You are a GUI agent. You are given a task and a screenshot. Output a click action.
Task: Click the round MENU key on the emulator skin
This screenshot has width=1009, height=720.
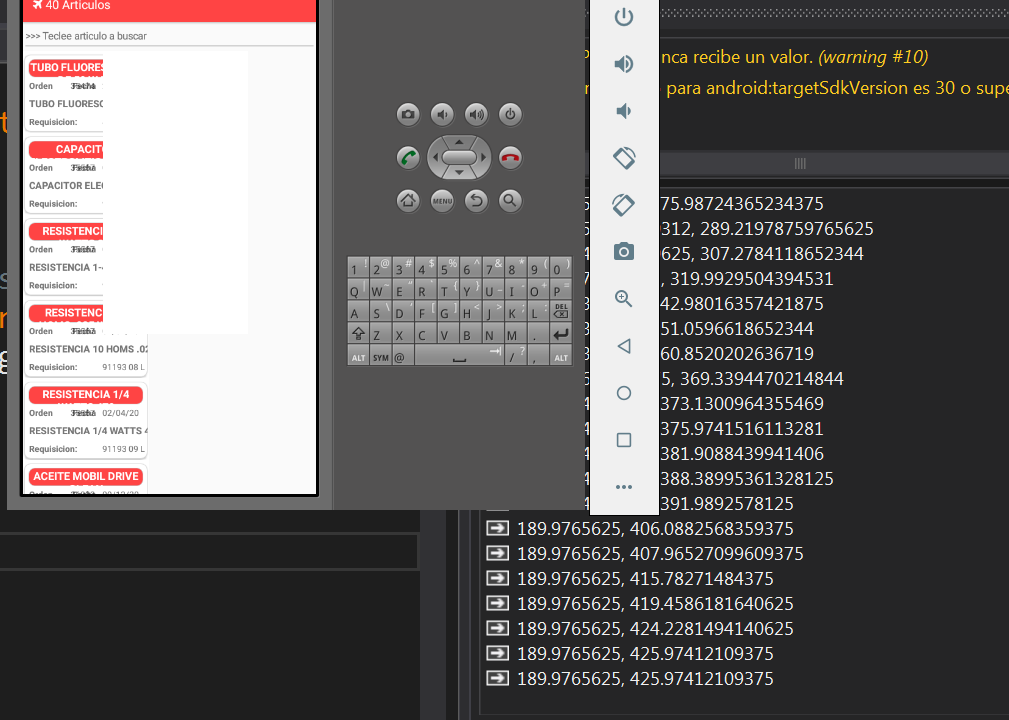pos(442,201)
